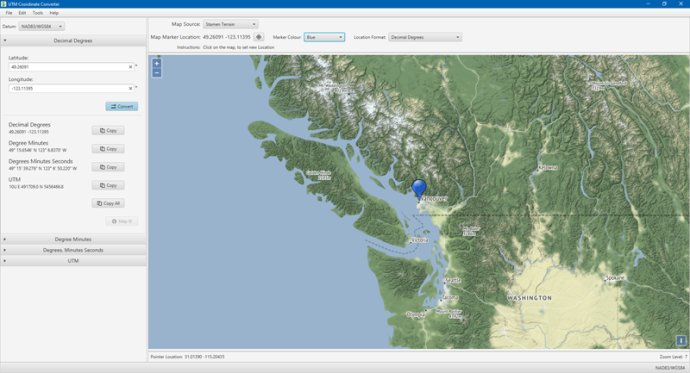Open the Map Source dropdown
Screen dimensions: 690x373
(x=231, y=24)
